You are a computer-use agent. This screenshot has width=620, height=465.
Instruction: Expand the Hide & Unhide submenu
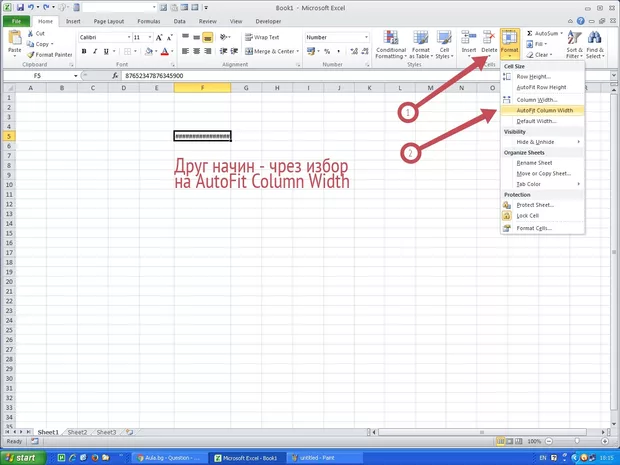pyautogui.click(x=540, y=142)
